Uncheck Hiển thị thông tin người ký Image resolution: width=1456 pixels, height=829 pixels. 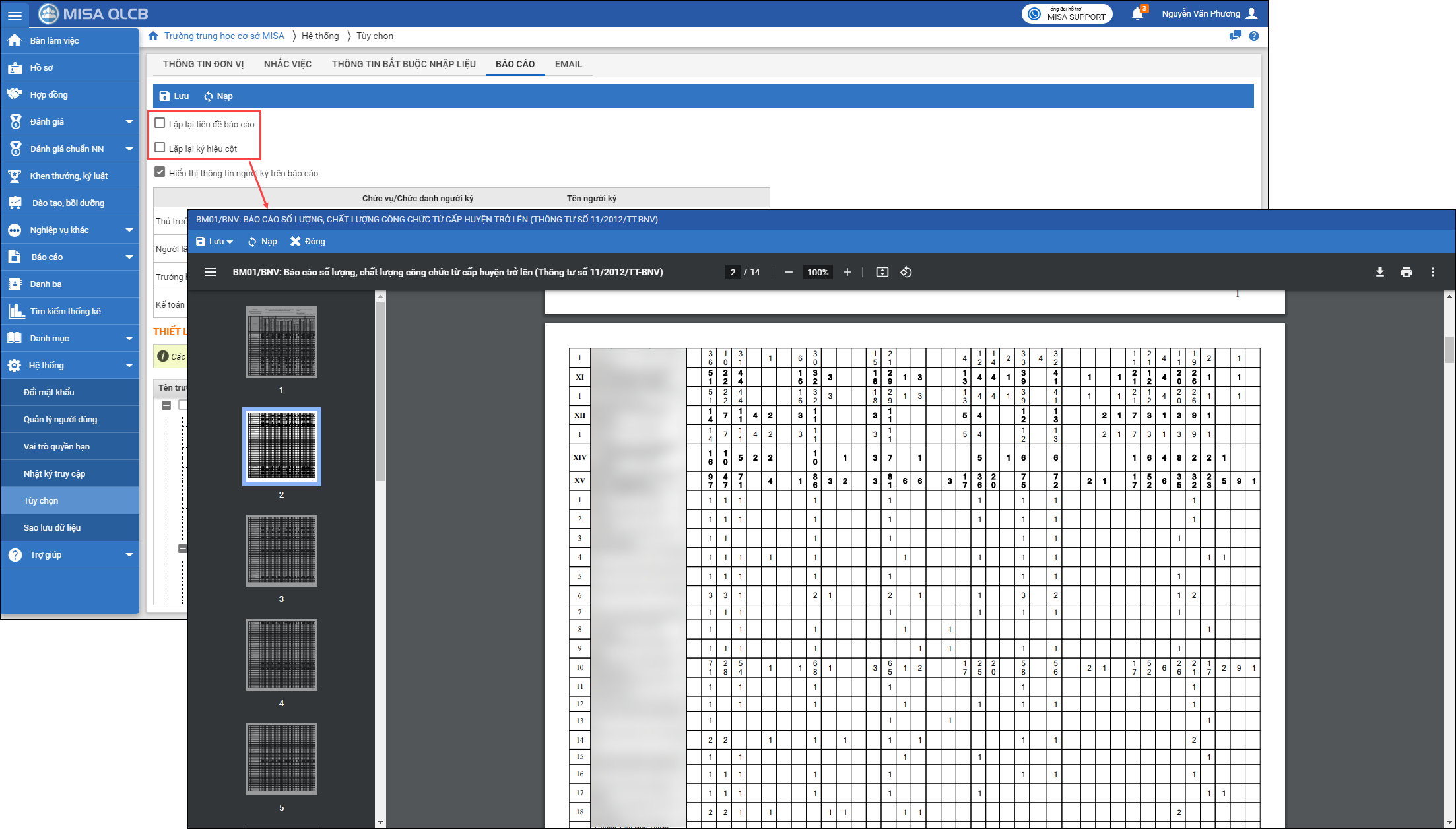tap(160, 172)
